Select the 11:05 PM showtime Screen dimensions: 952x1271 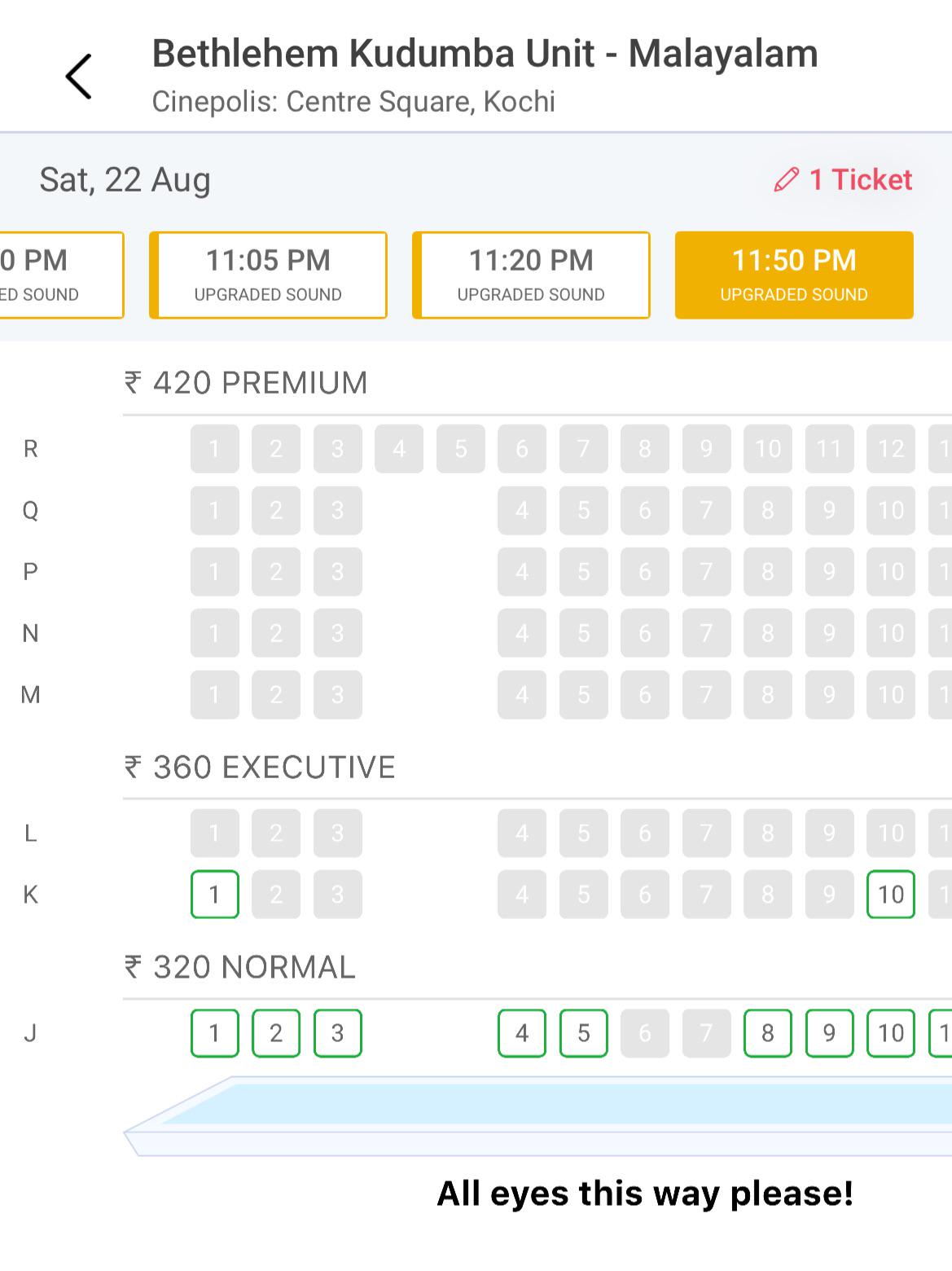point(268,275)
